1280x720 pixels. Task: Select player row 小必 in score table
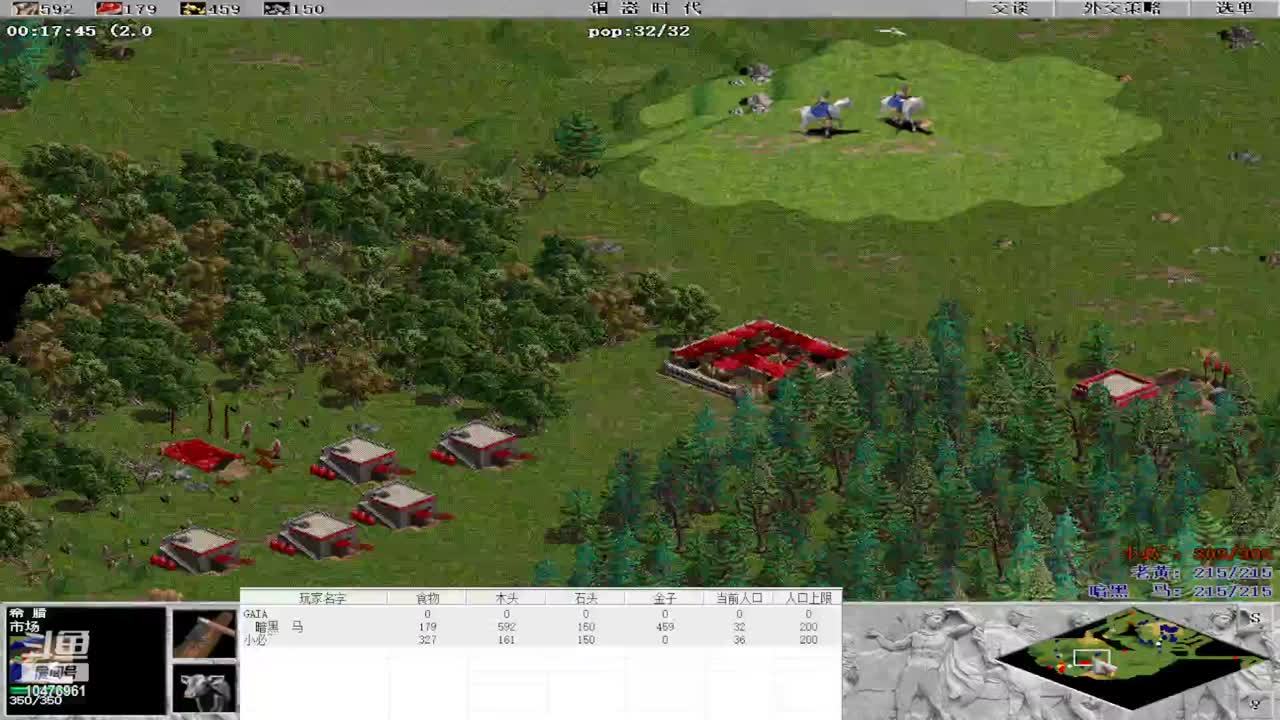coord(256,640)
